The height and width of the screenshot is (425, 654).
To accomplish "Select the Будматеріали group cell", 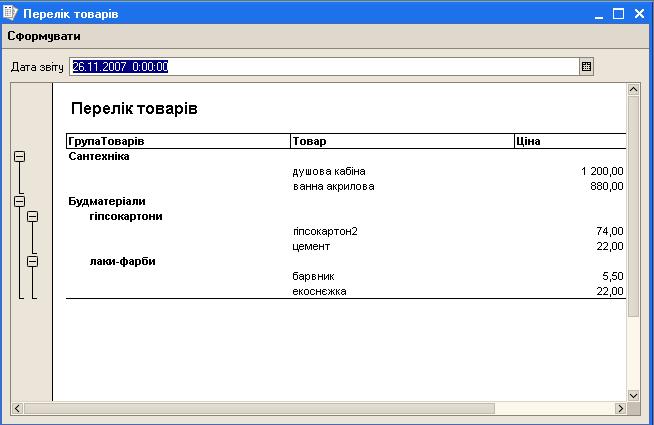I will [107, 201].
